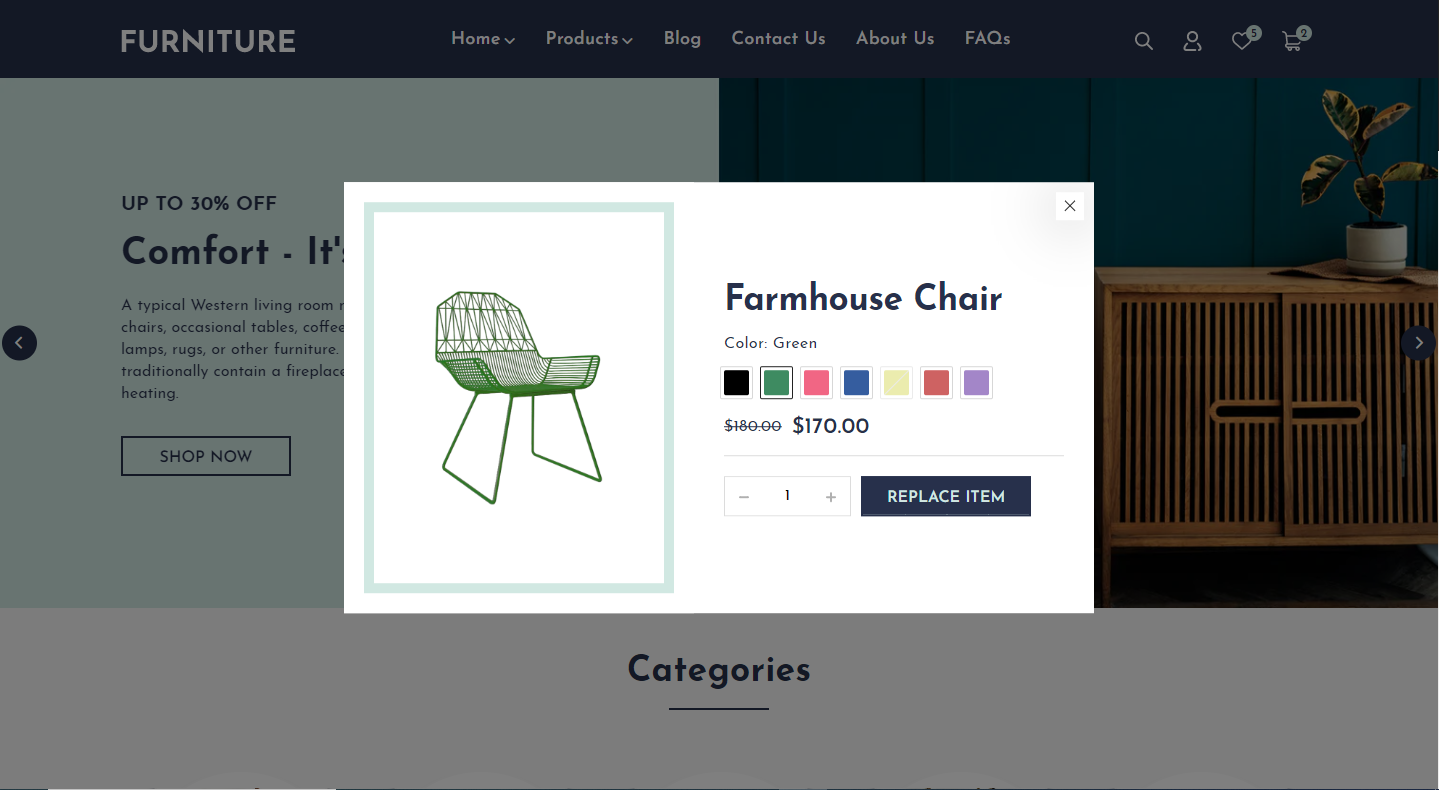Expand the Home dropdown menu
Viewport: 1439px width, 790px height.
tap(483, 39)
